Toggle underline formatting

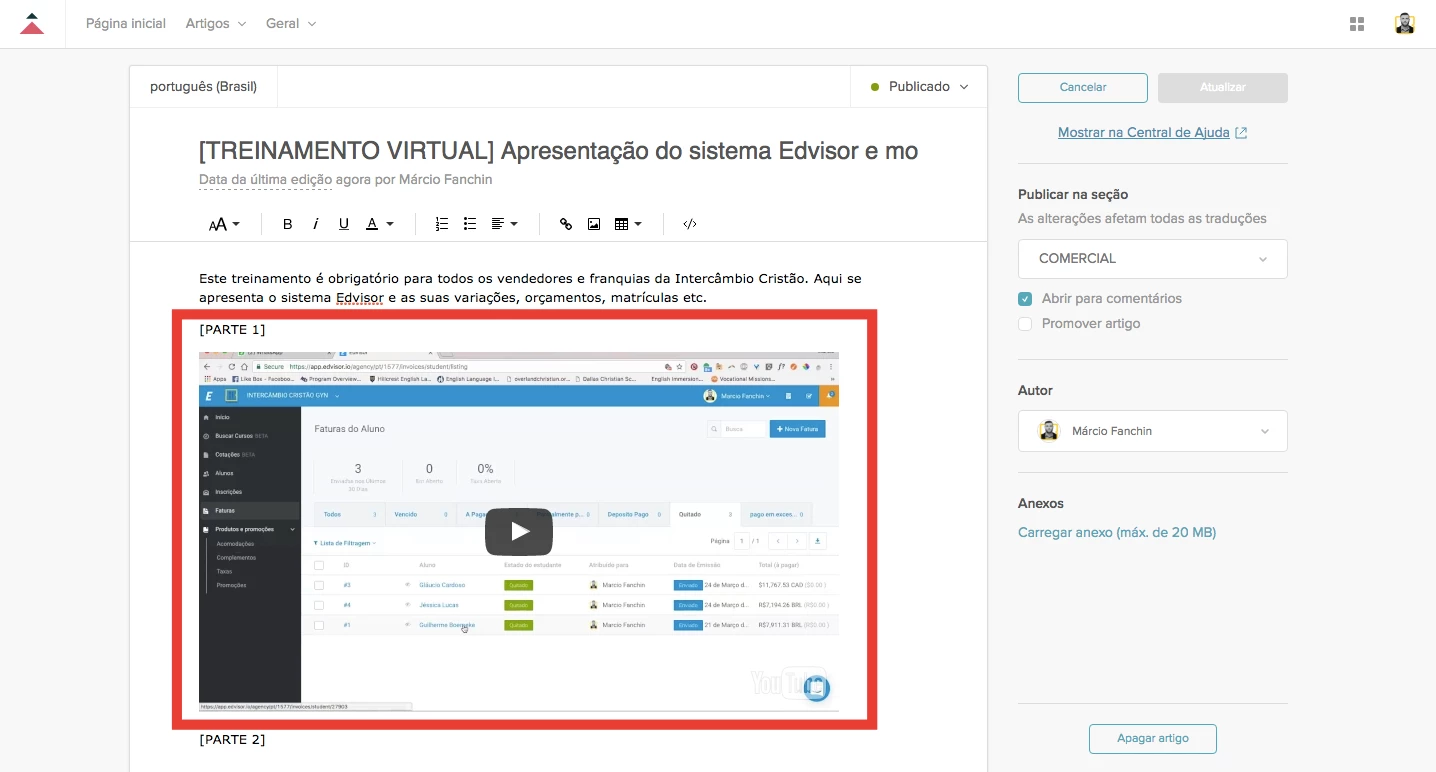click(344, 224)
